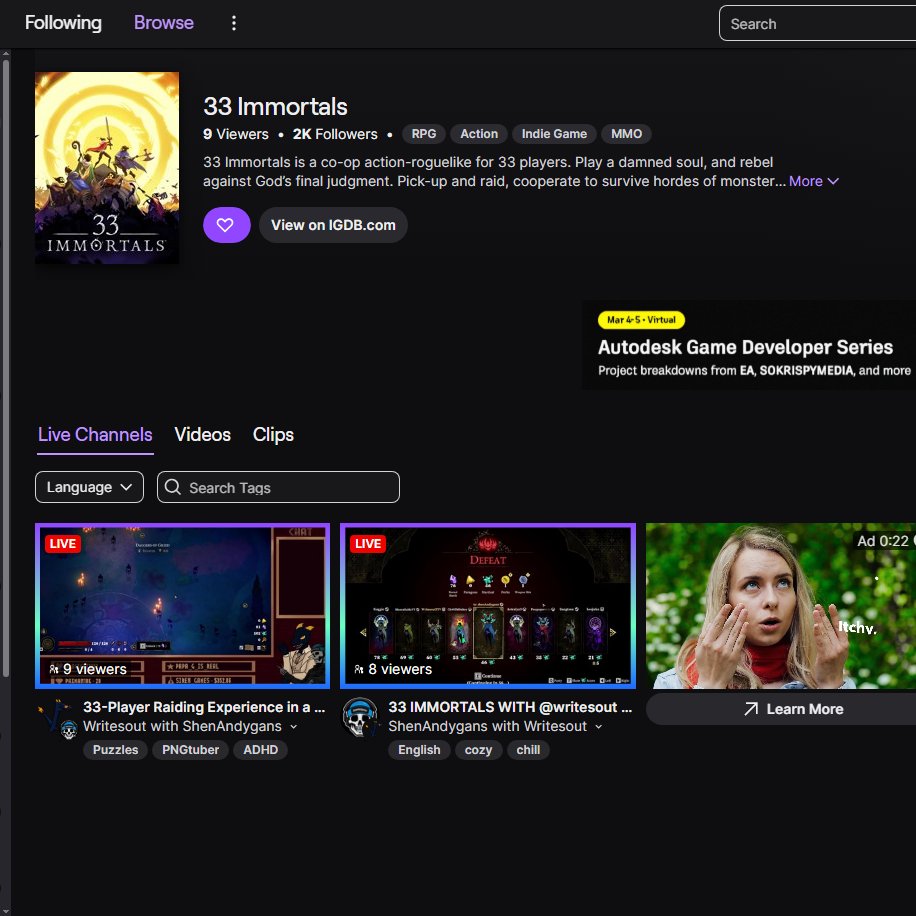This screenshot has height=916, width=916.
Task: Go to the Following page
Action: point(63,23)
